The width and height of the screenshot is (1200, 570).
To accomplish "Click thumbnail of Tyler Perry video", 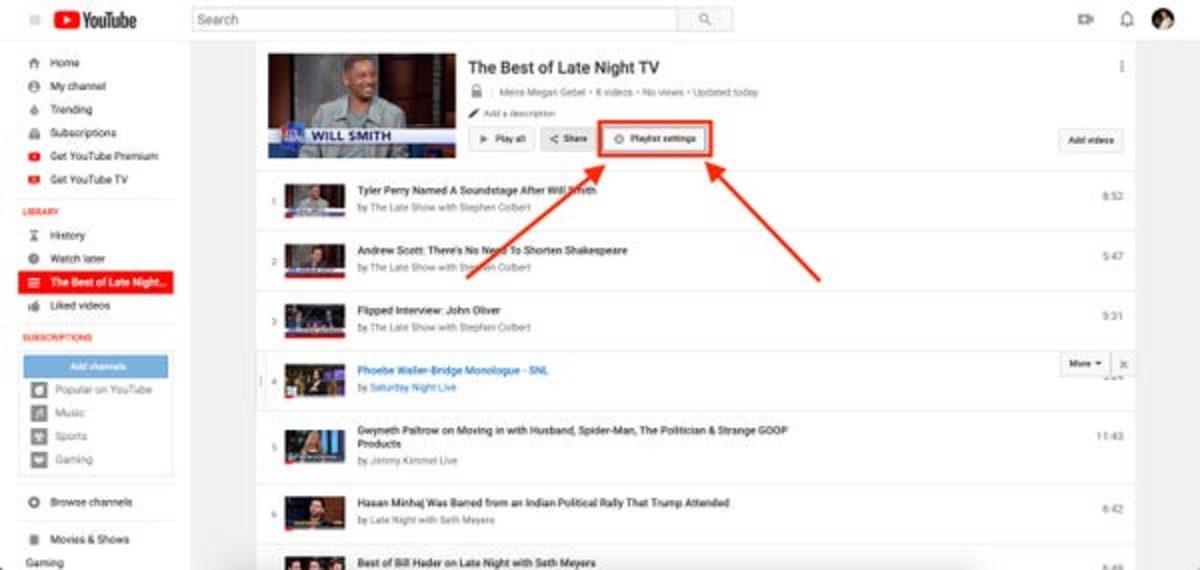I will [315, 200].
